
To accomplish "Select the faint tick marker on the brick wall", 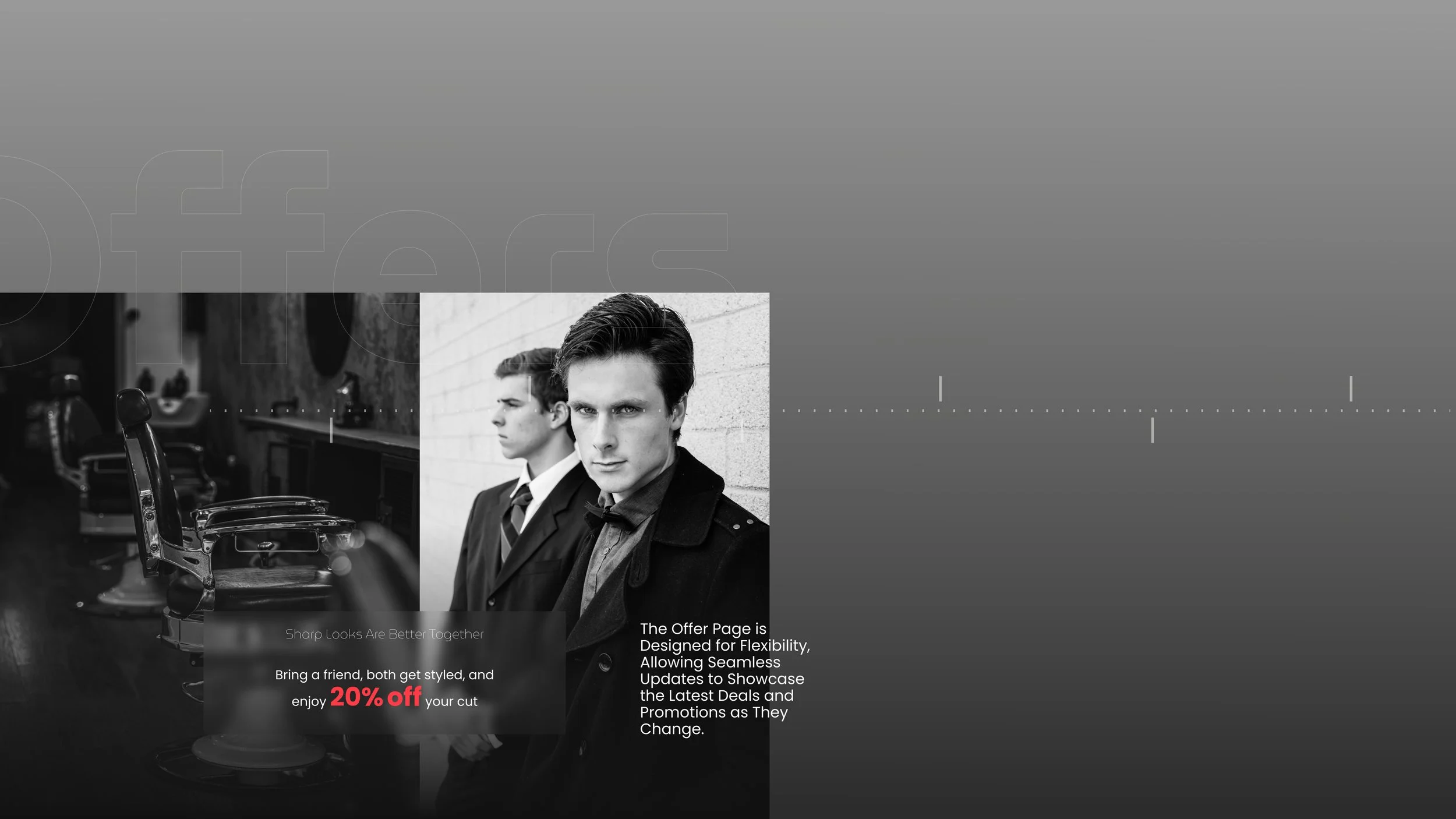I will pyautogui.click(x=741, y=431).
